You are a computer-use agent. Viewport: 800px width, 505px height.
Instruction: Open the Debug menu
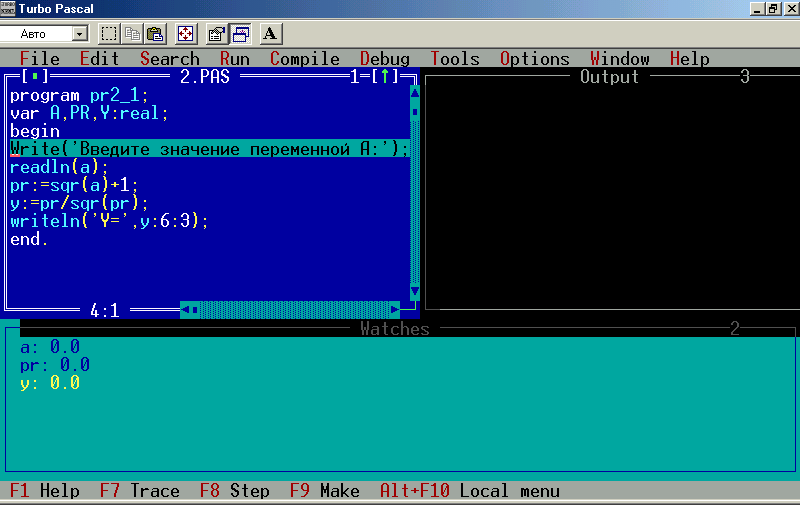pyautogui.click(x=385, y=59)
